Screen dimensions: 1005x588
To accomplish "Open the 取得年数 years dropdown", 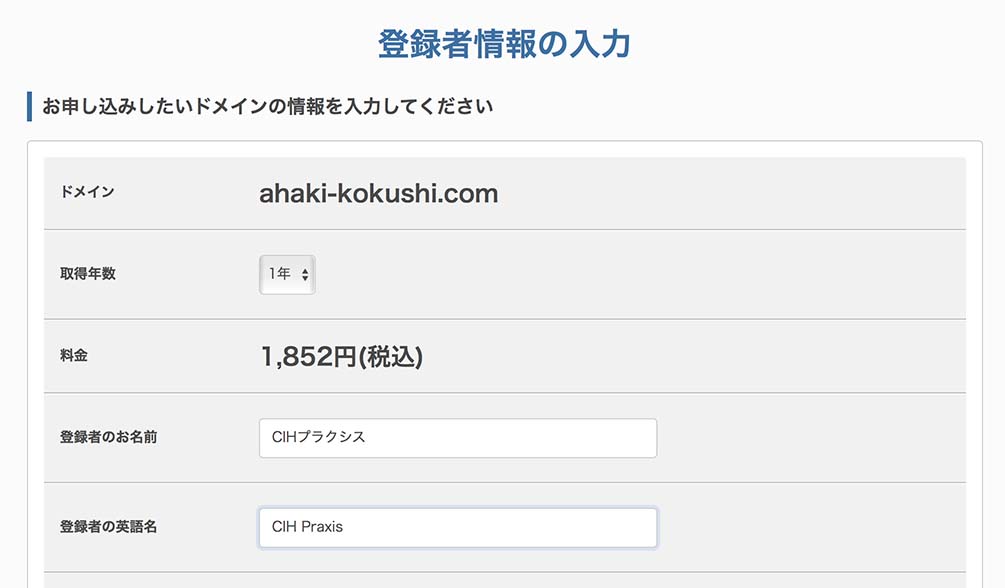I will [x=287, y=274].
